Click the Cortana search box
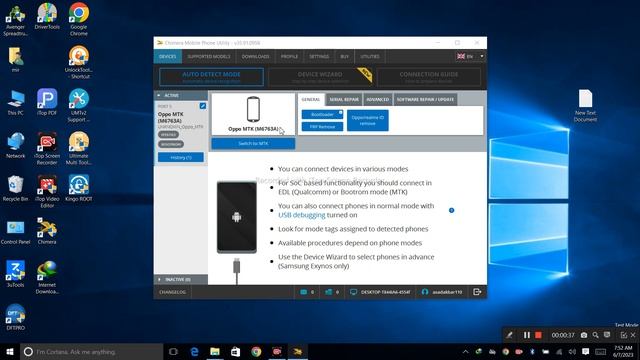This screenshot has width=640, height=360. 92,352
